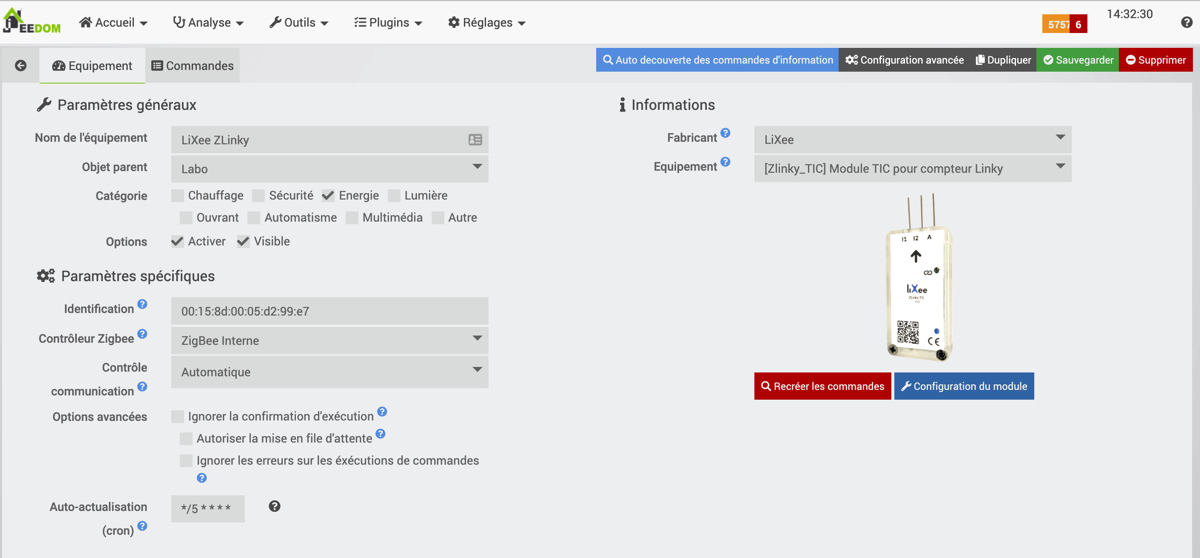Toggle Ouvrant category checkbox

click(x=187, y=218)
